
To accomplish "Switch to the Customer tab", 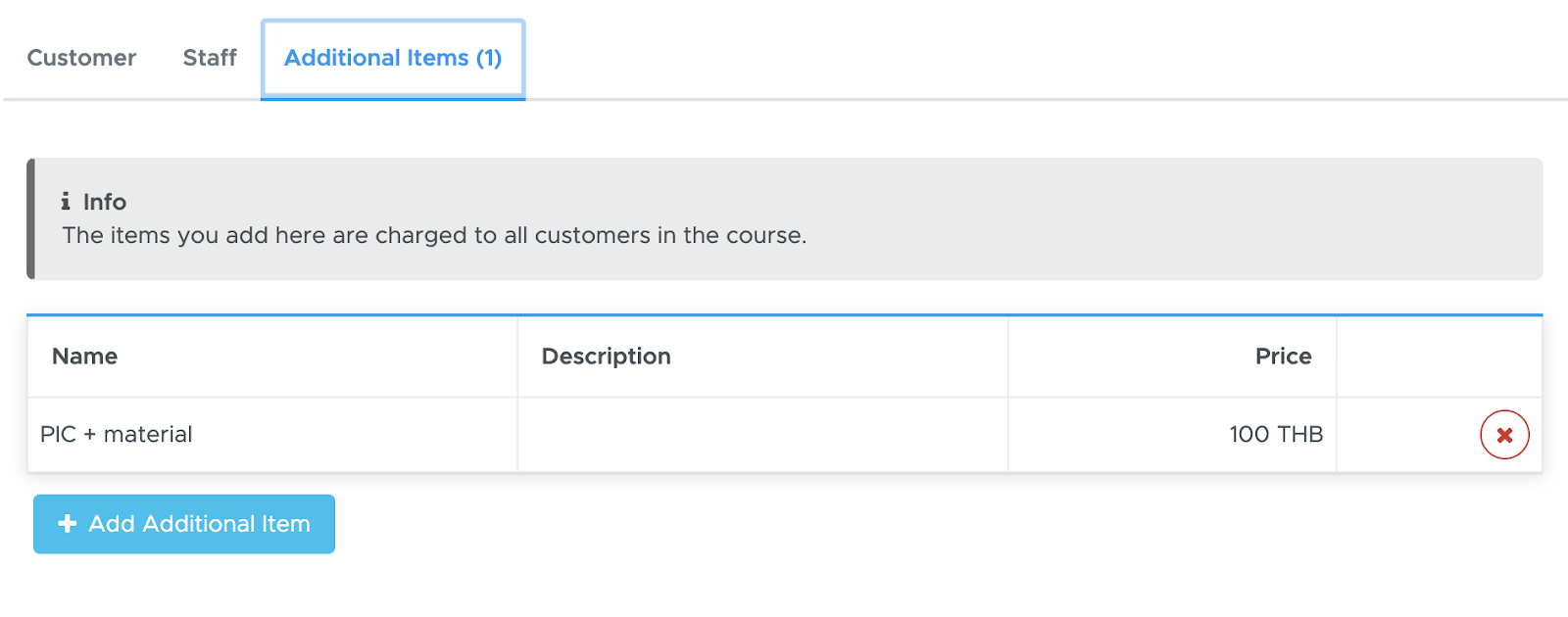I will [x=81, y=58].
